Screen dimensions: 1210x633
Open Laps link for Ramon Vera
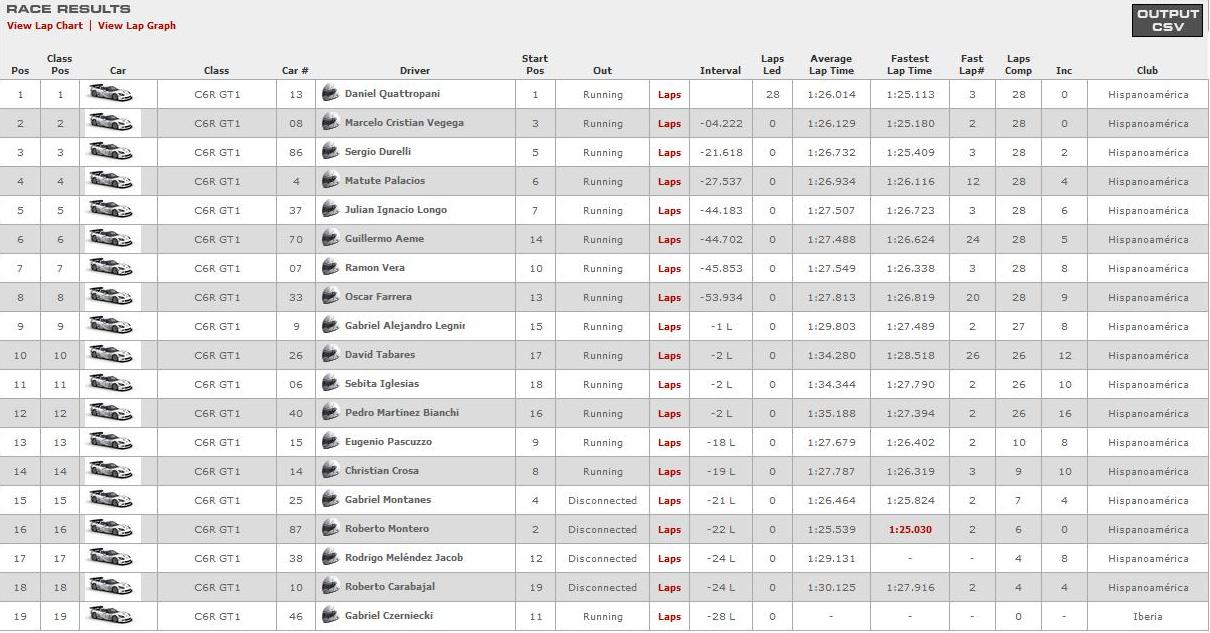coord(669,269)
